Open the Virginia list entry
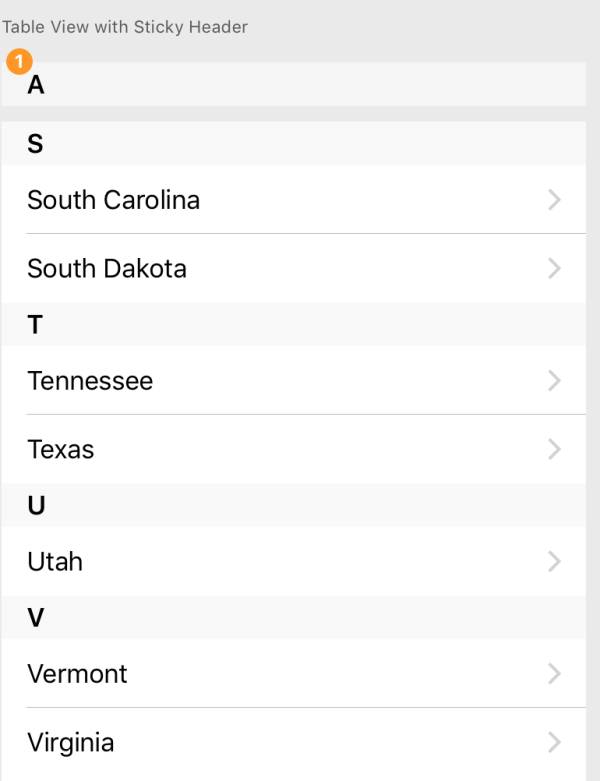 (293, 742)
